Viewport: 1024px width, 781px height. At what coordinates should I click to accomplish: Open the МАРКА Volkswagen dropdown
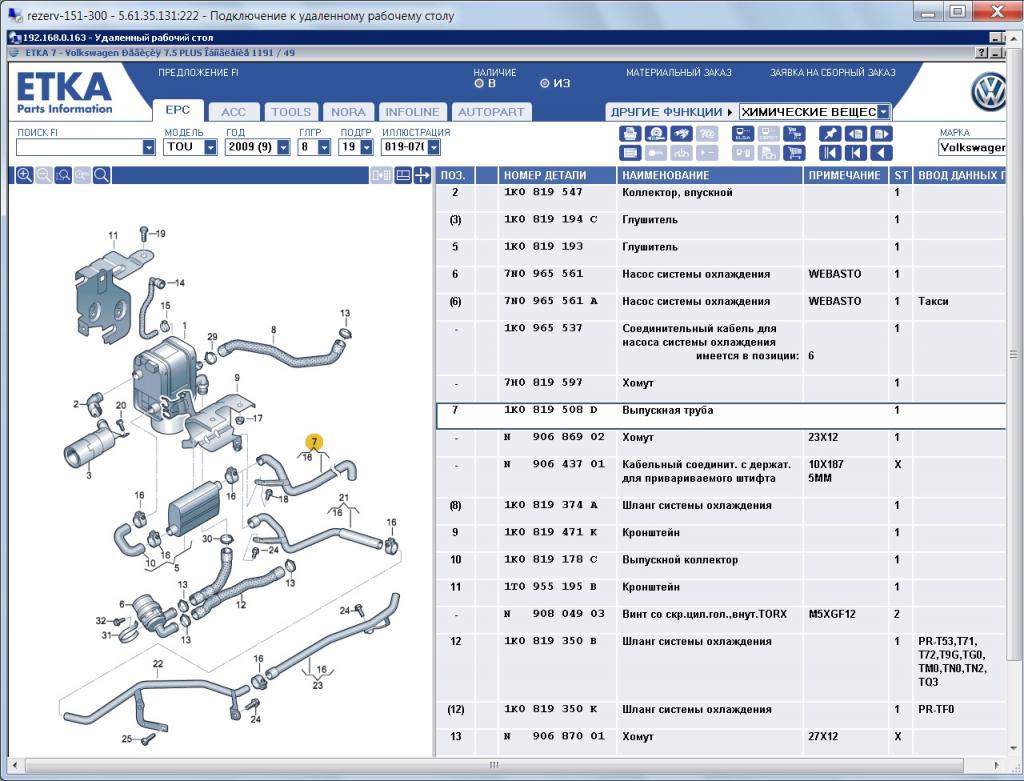972,148
